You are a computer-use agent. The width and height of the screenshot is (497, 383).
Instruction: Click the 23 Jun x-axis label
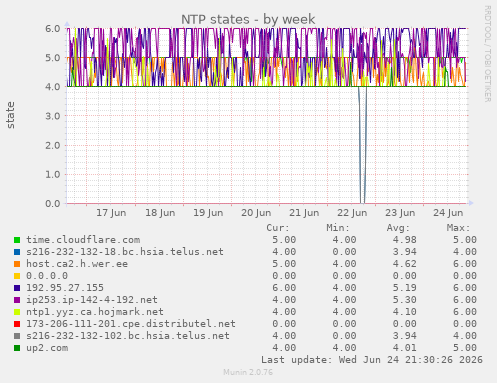[x=400, y=213]
